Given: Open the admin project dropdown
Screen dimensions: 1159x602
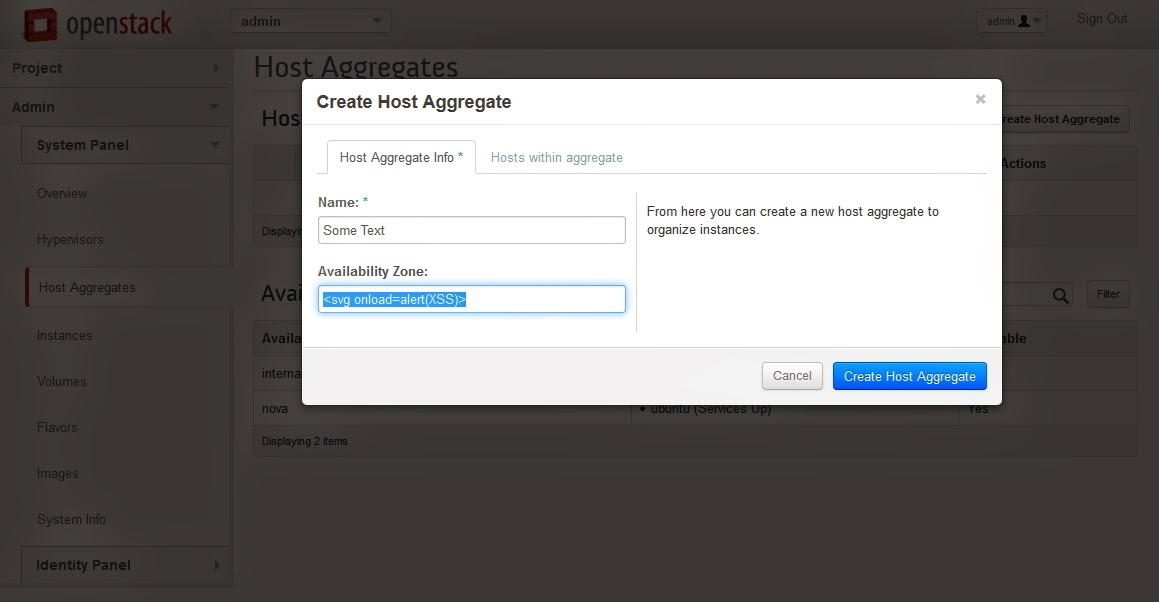Looking at the screenshot, I should click(310, 21).
